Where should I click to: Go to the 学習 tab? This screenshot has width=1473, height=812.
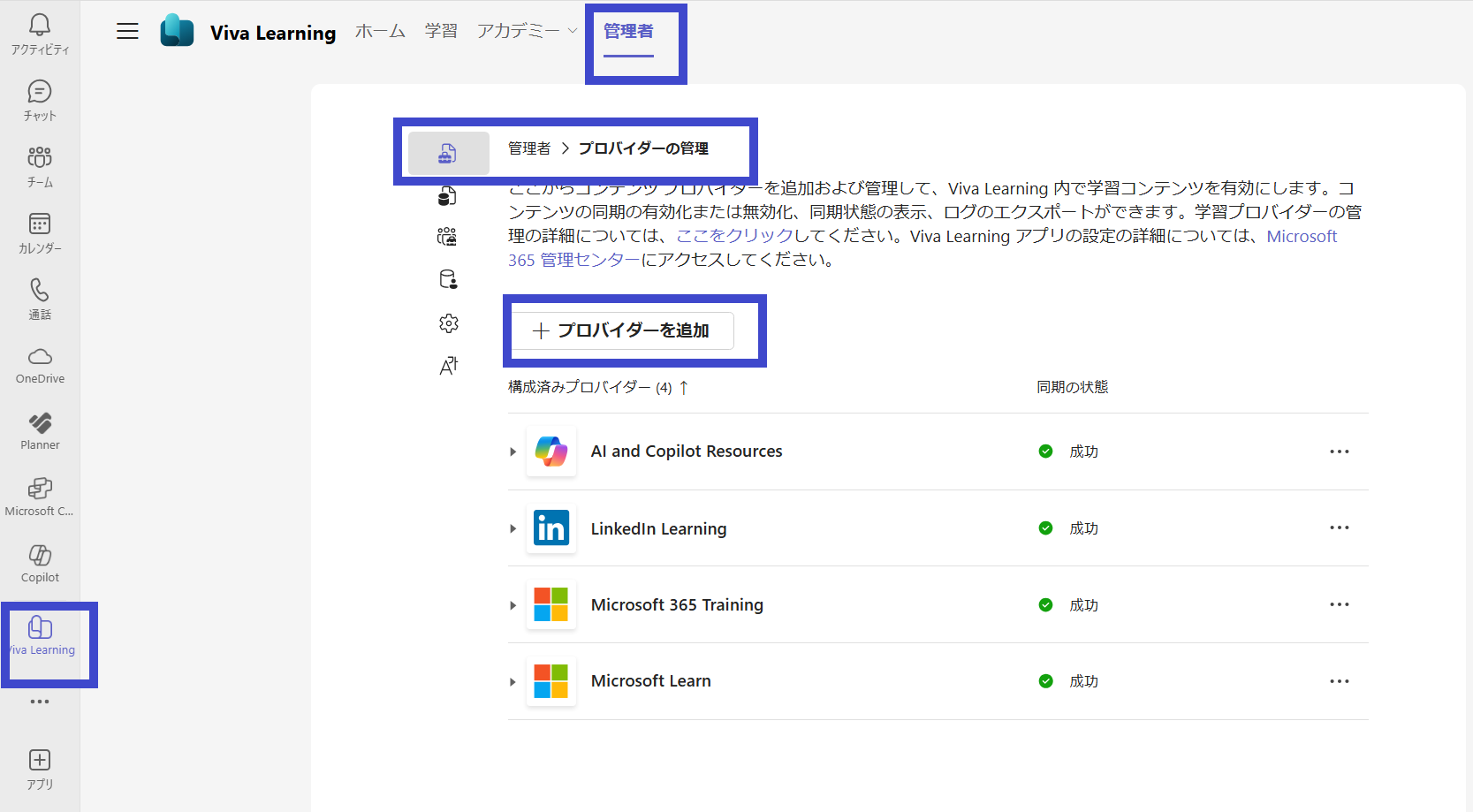pos(441,31)
